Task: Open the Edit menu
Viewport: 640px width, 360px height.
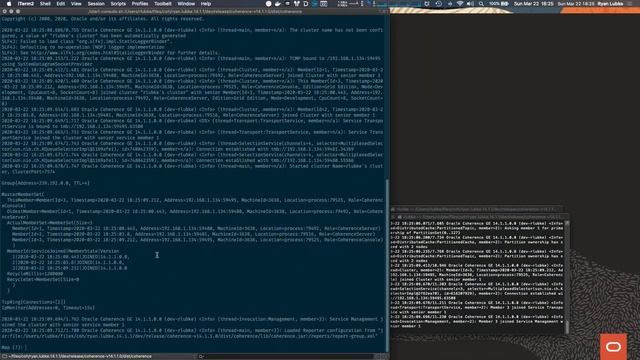Action: 61,4
